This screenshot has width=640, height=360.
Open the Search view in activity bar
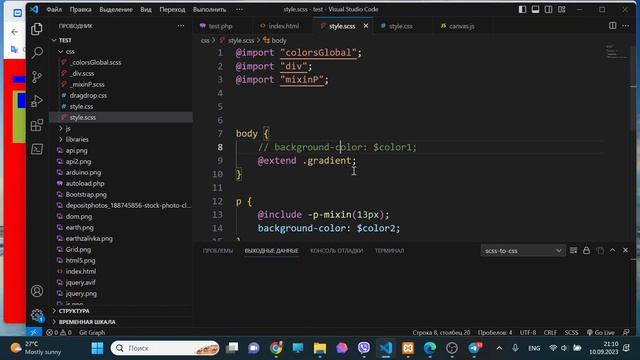(x=37, y=53)
